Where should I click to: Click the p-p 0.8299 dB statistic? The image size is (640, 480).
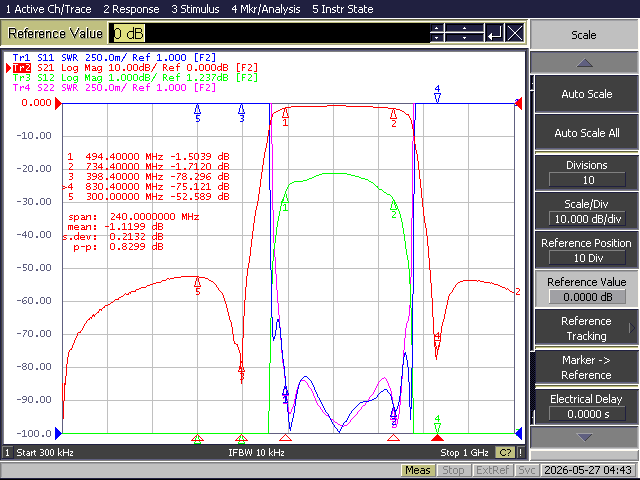118,247
